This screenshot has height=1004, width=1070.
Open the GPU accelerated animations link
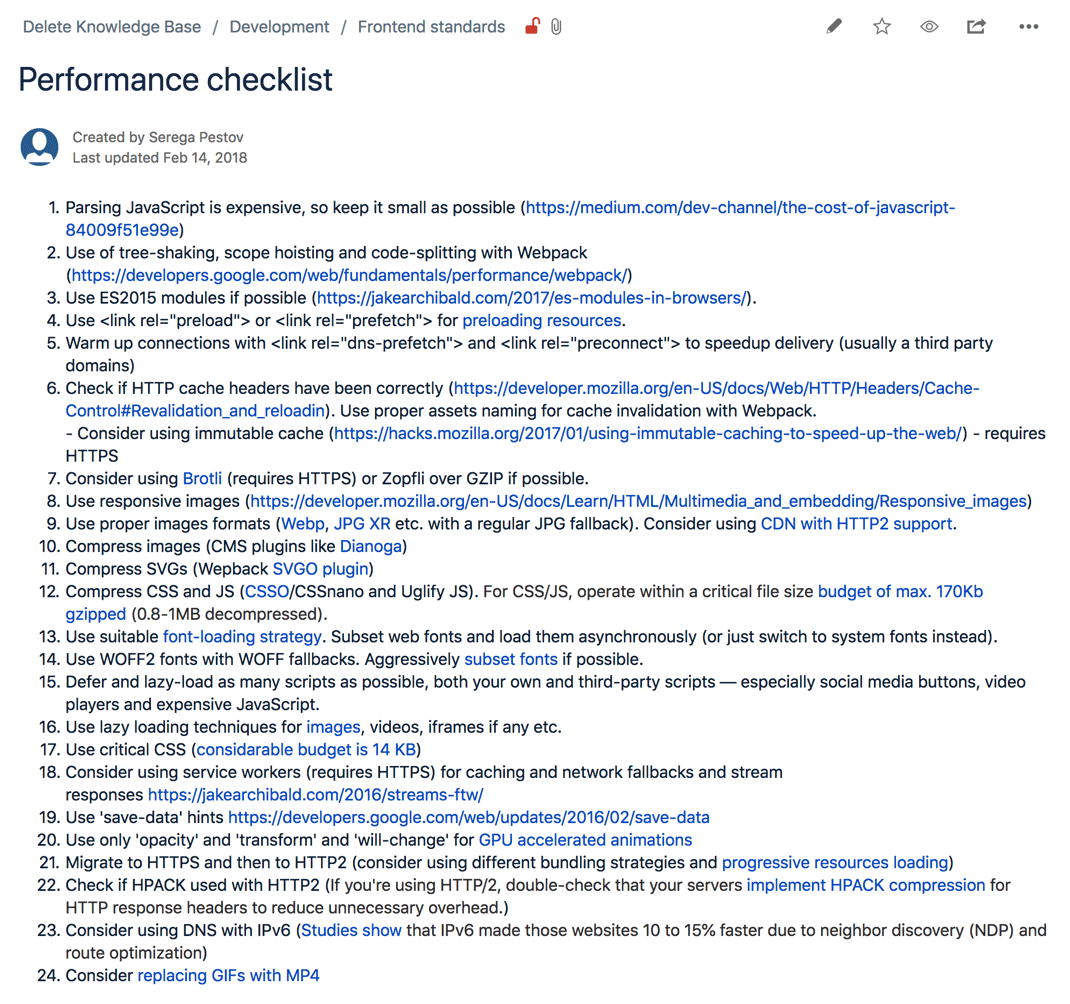pos(585,840)
